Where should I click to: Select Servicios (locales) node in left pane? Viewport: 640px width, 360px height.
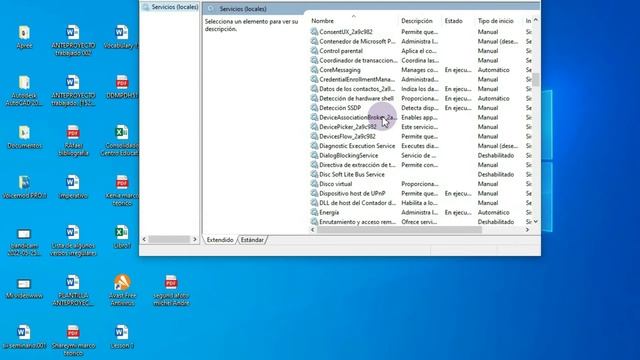point(175,7)
